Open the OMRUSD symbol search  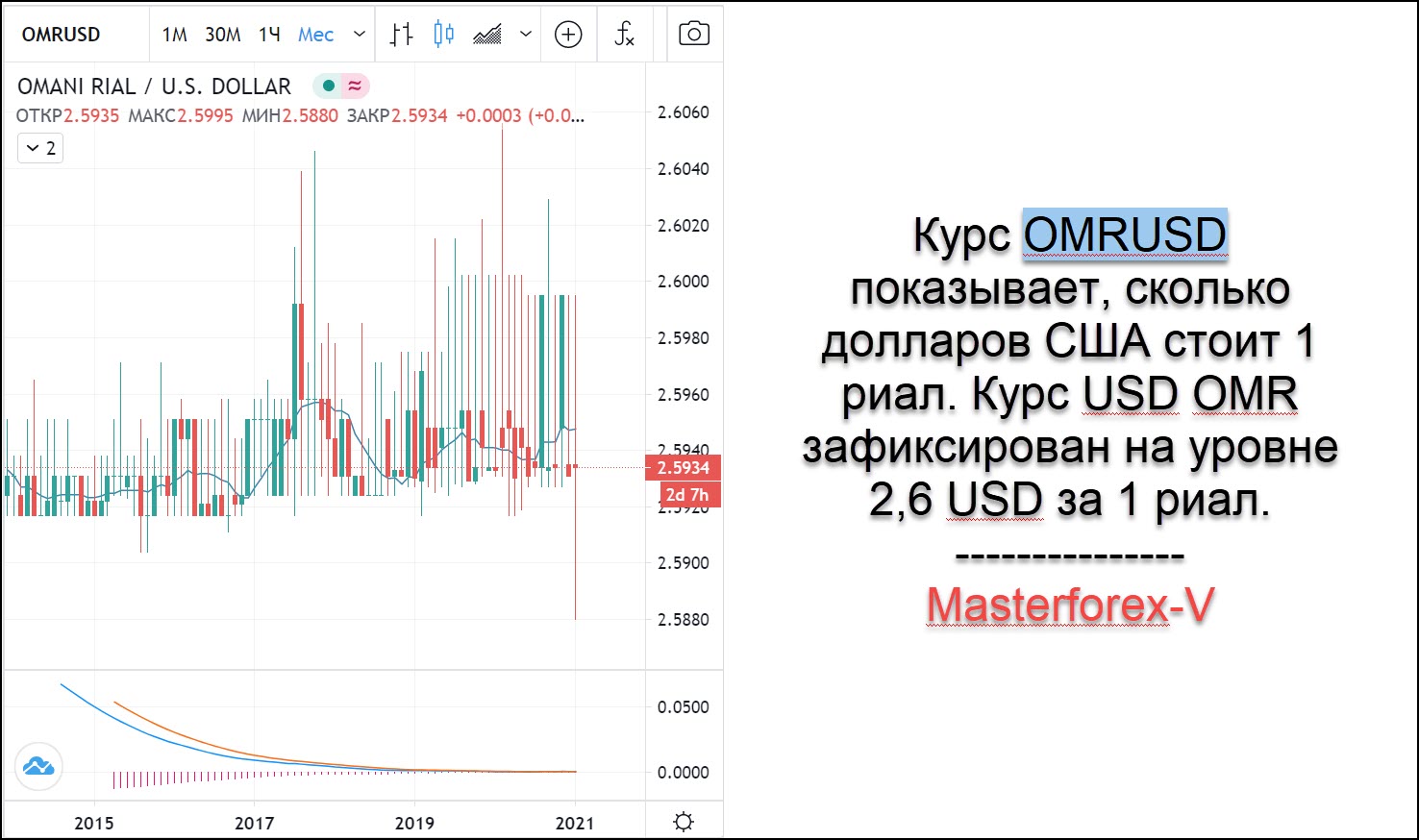point(62,35)
